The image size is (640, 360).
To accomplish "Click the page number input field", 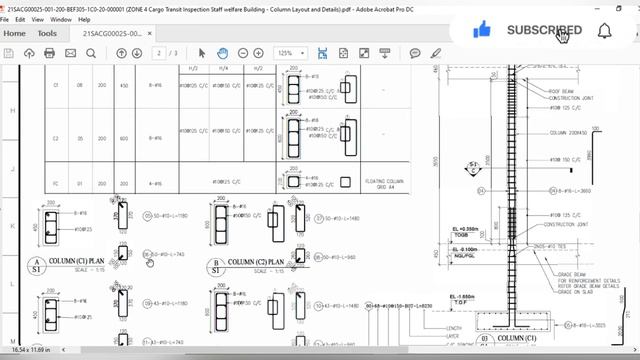I will pyautogui.click(x=159, y=53).
